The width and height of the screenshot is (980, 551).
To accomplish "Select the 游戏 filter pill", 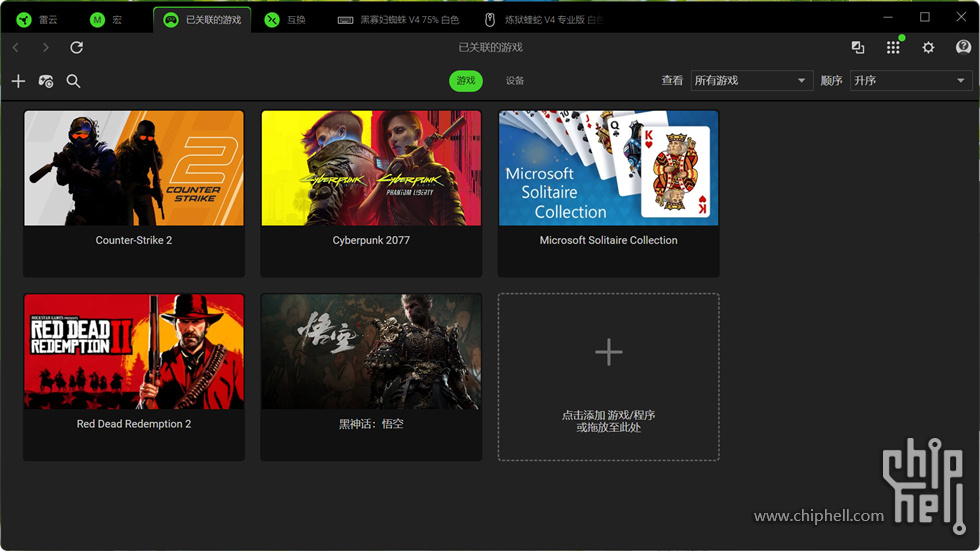I will tap(466, 81).
